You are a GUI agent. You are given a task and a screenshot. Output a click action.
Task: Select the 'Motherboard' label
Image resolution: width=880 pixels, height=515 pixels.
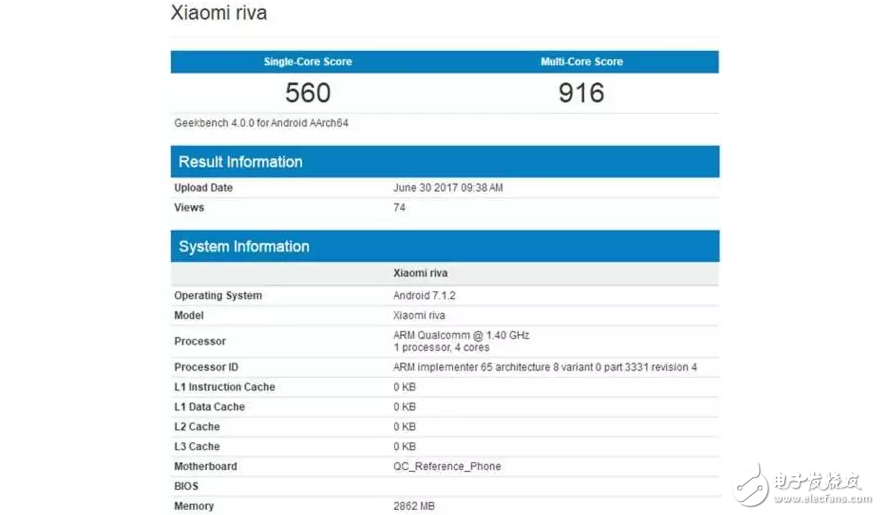click(x=205, y=466)
